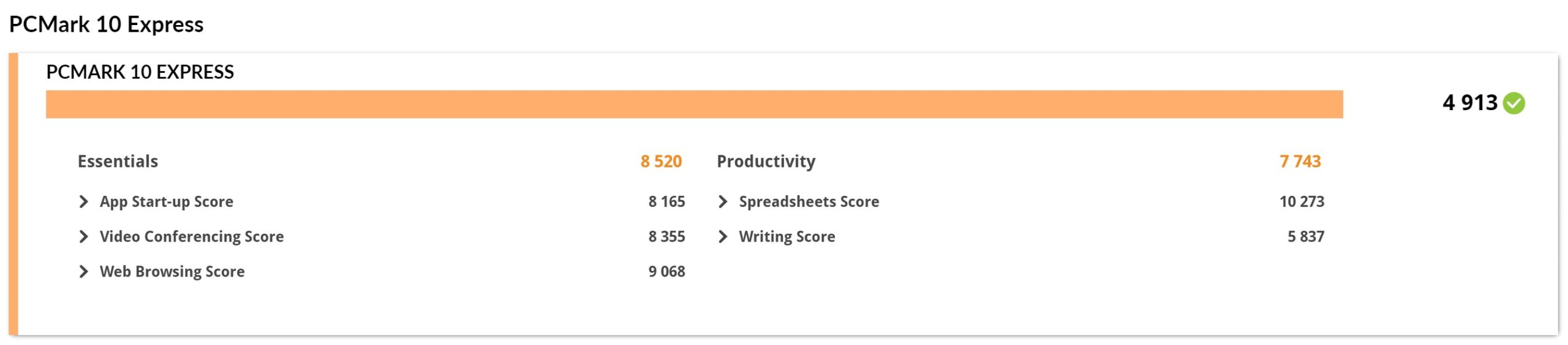Click the Essentials score 8 520
This screenshot has width=1568, height=345.
(x=661, y=161)
